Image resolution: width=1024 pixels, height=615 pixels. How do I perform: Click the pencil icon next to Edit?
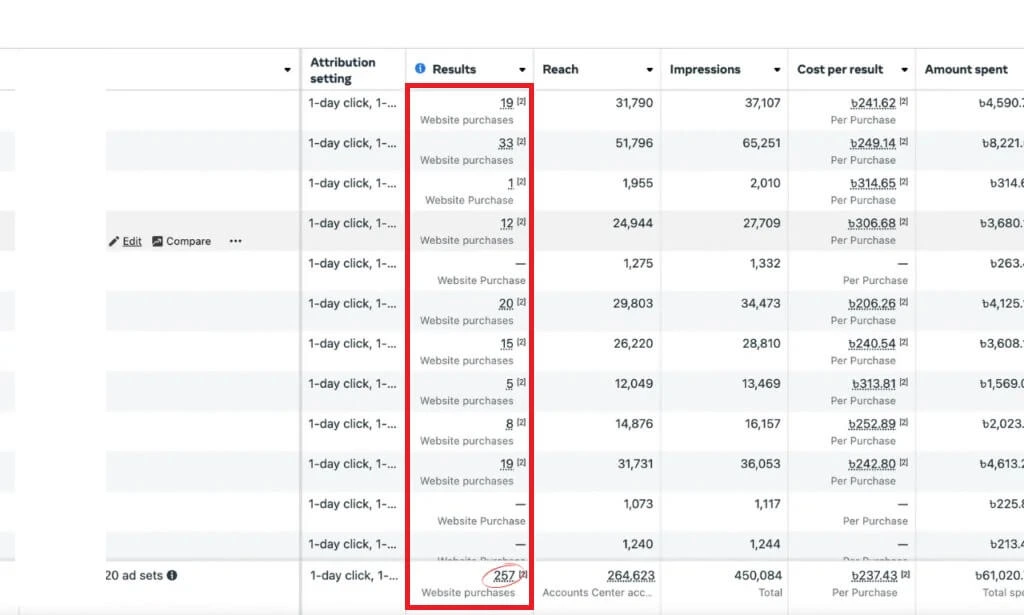114,241
